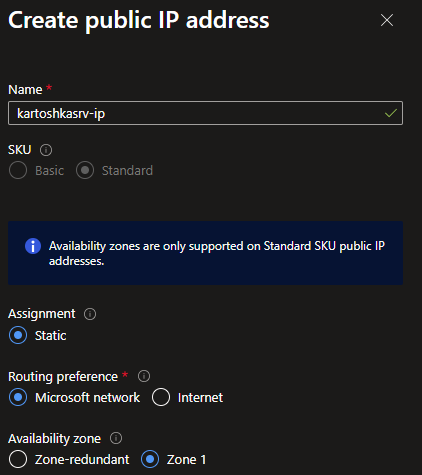Image resolution: width=422 pixels, height=475 pixels.
Task: Click the Create public IP address heading
Action: [138, 21]
